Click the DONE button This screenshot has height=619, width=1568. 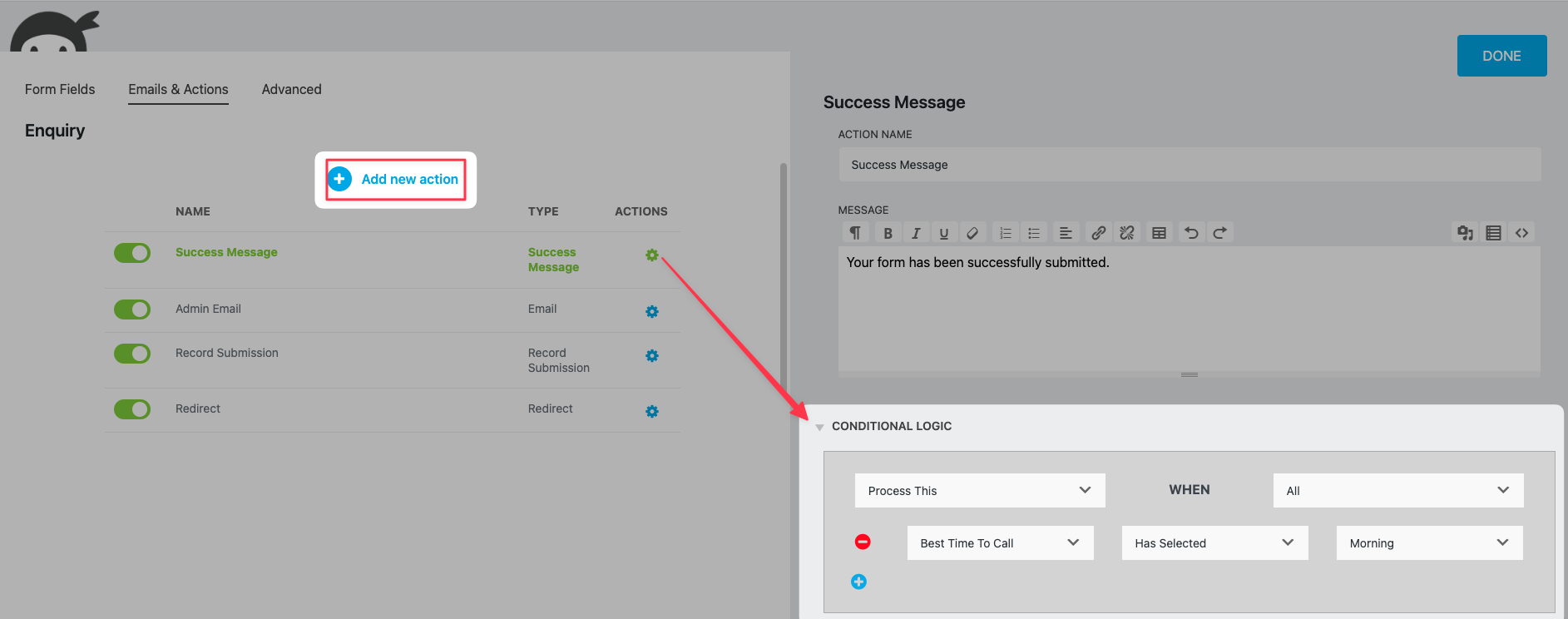pyautogui.click(x=1501, y=56)
